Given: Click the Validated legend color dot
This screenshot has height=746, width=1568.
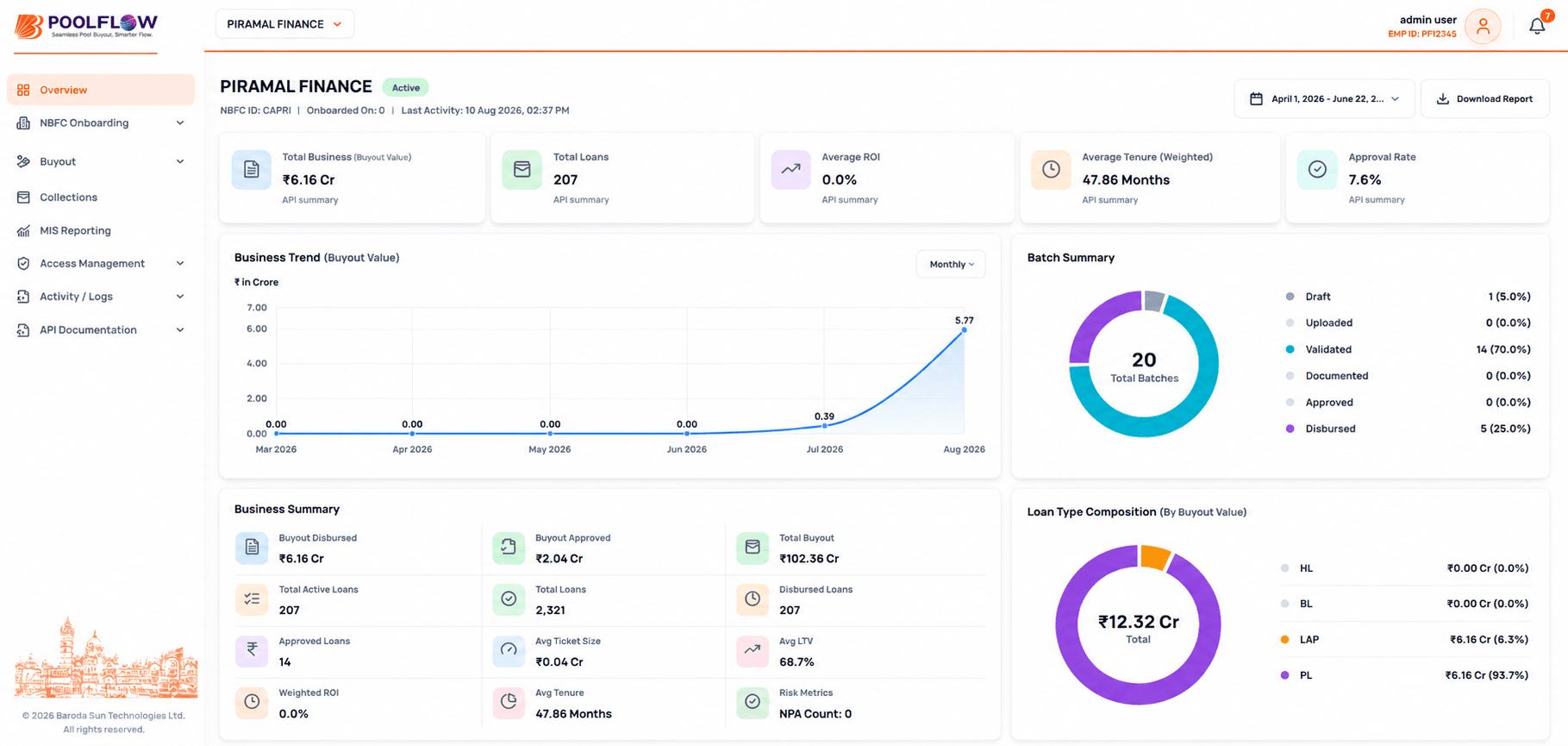Looking at the screenshot, I should (x=1290, y=349).
